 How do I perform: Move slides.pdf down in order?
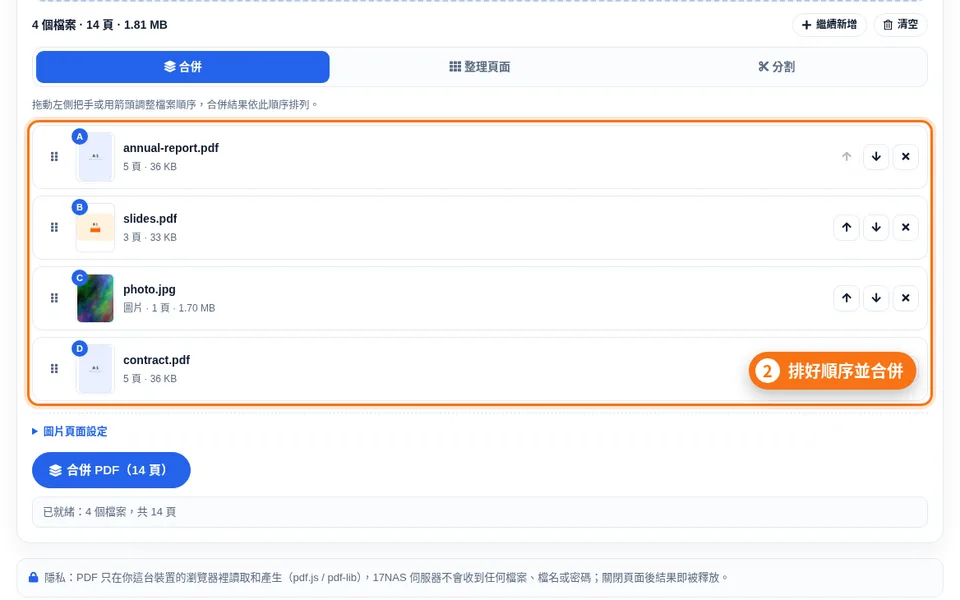[x=876, y=227]
